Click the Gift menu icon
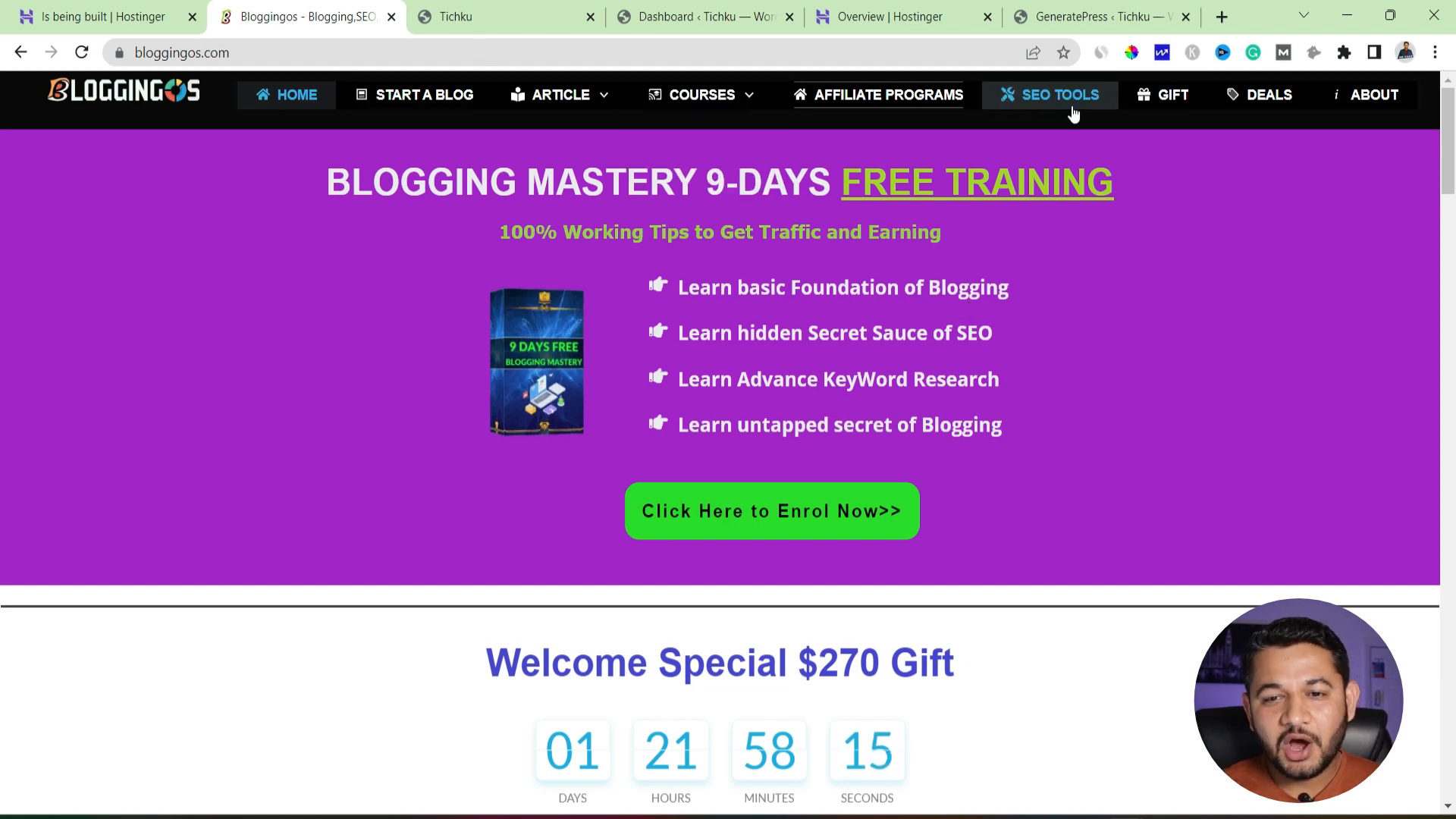 coord(1144,94)
